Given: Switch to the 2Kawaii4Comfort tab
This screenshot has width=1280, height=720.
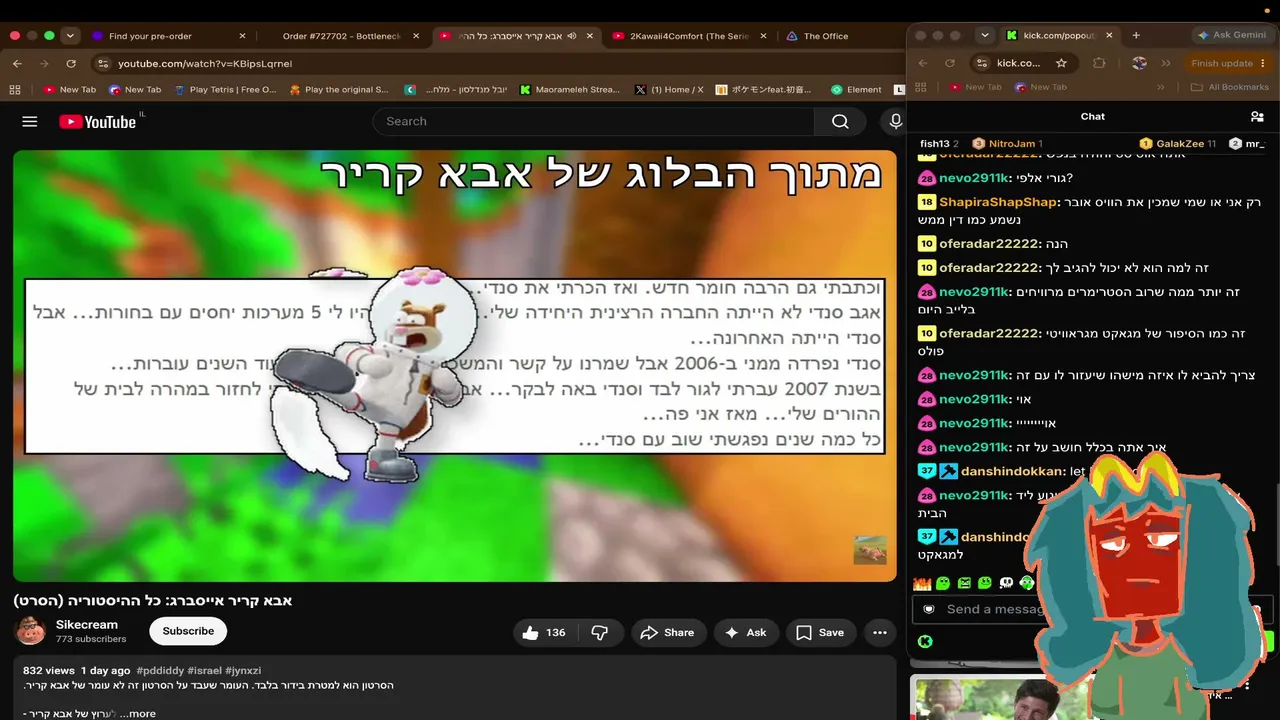Looking at the screenshot, I should pos(690,36).
